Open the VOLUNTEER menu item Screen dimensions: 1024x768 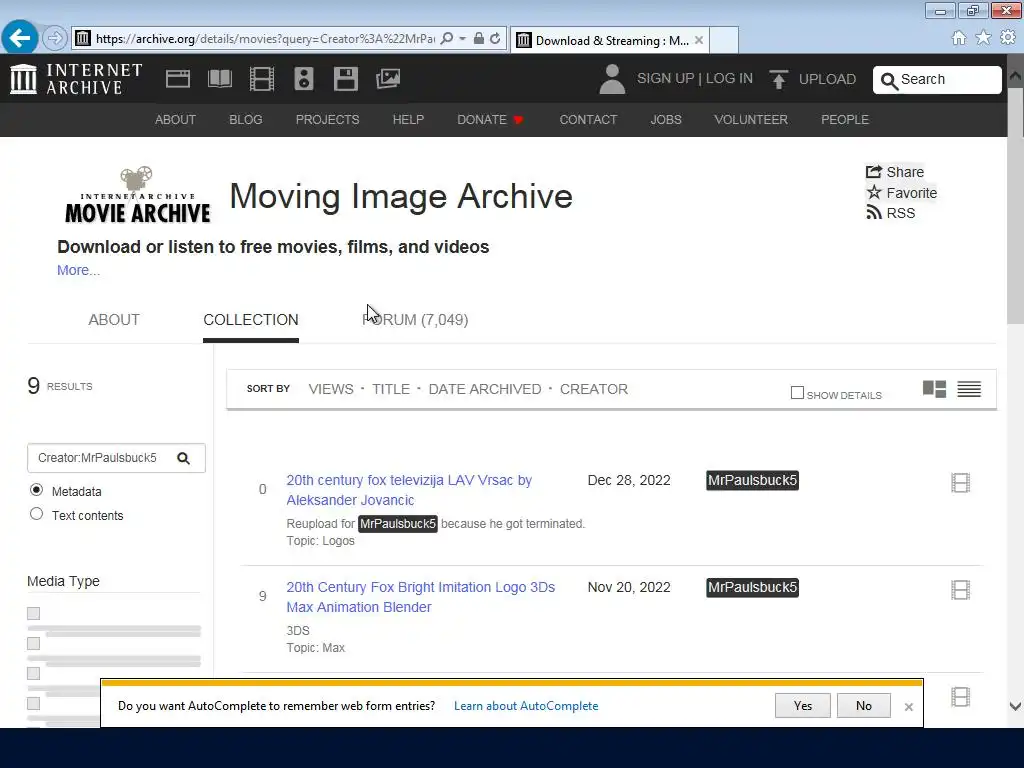pos(750,120)
